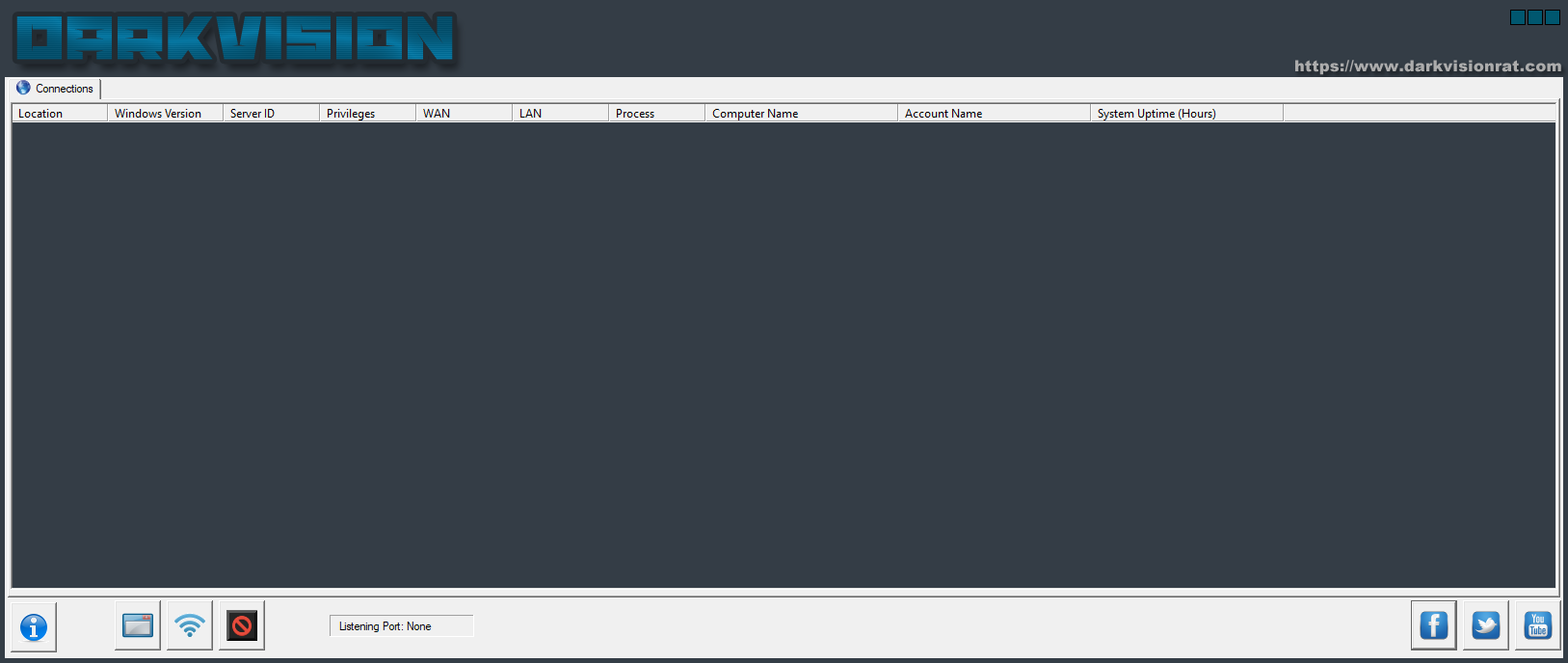Open the Facebook icon button
Viewport: 1568px width, 663px height.
point(1434,625)
